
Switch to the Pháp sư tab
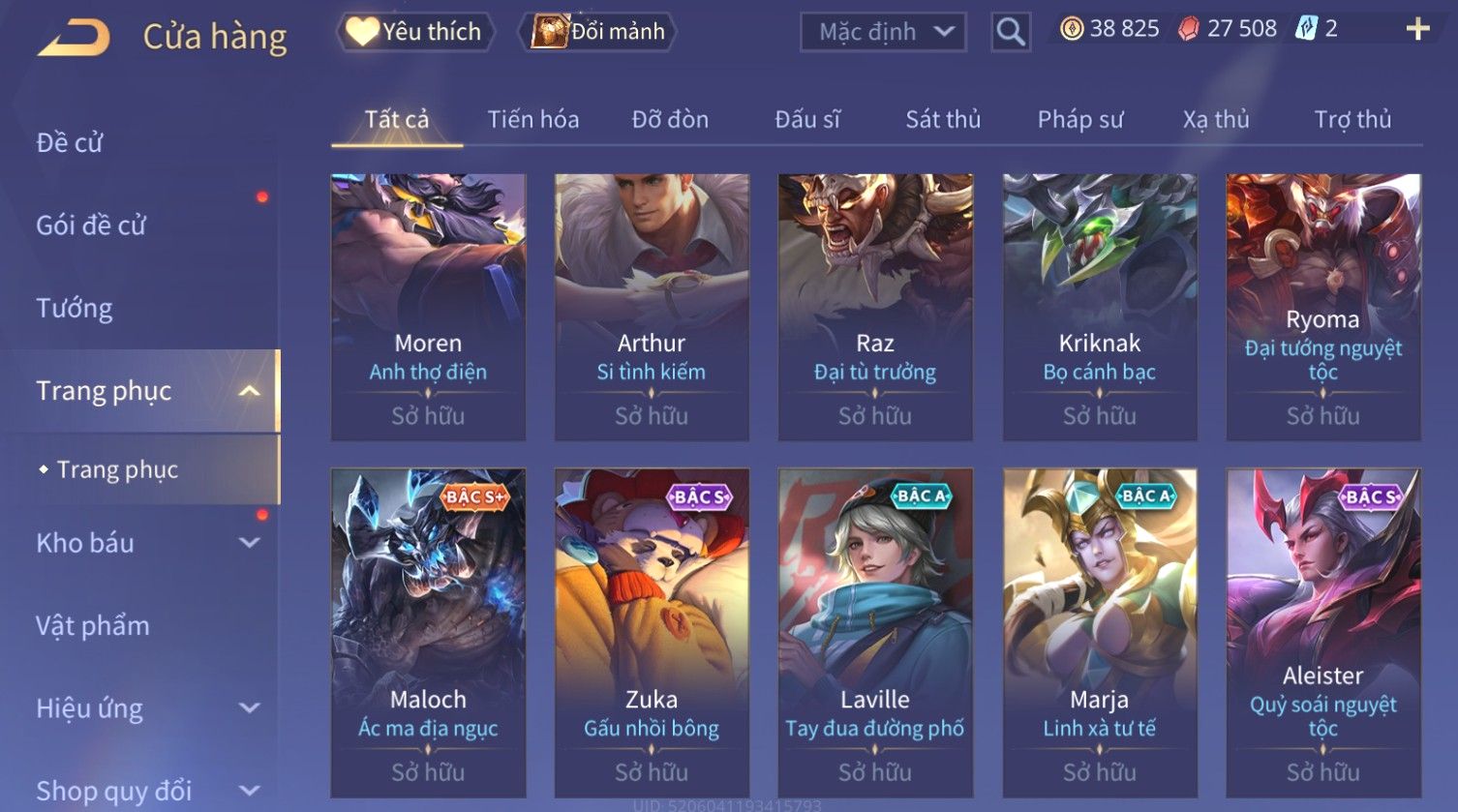pos(1080,119)
